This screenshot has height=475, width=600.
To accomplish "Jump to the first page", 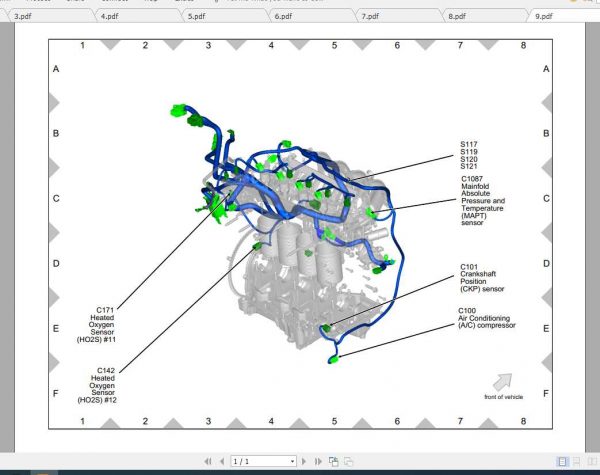I will [208, 462].
